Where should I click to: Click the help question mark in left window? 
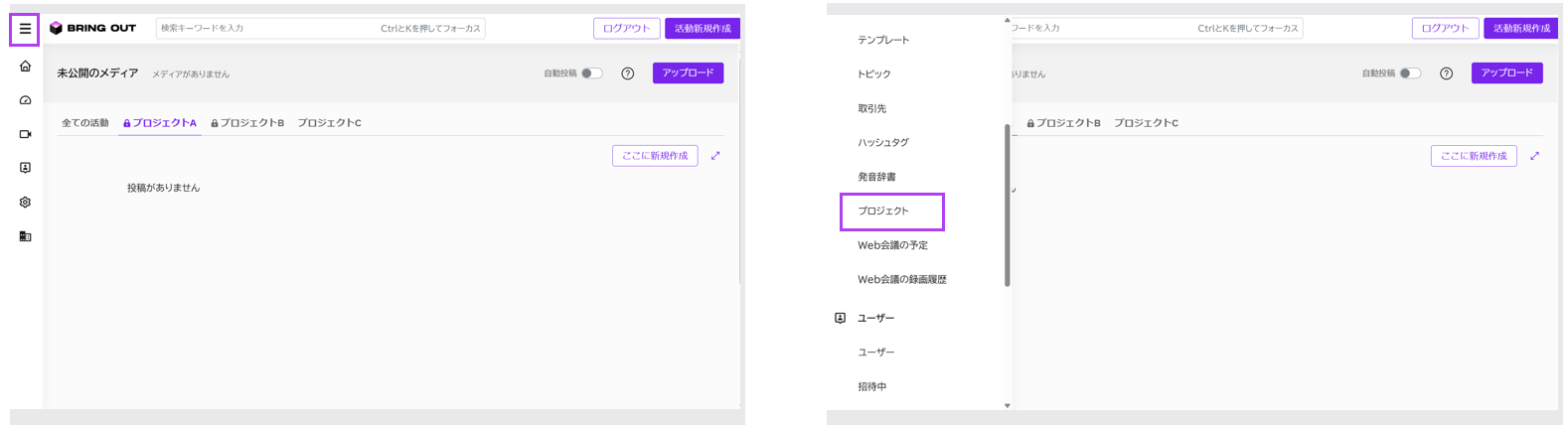(x=628, y=73)
